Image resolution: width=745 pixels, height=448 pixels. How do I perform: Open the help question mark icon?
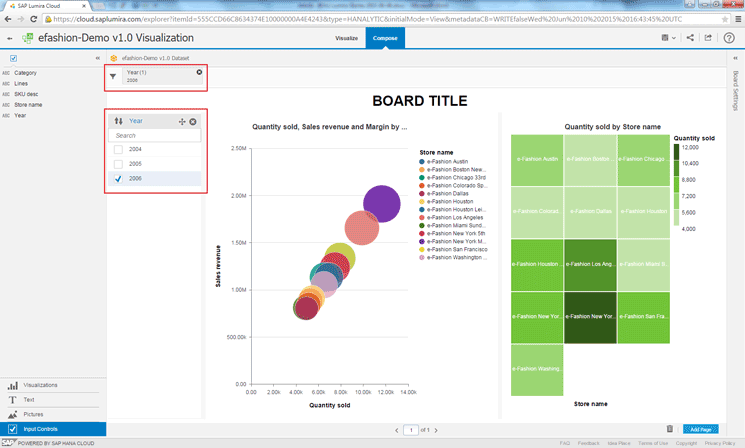731,38
